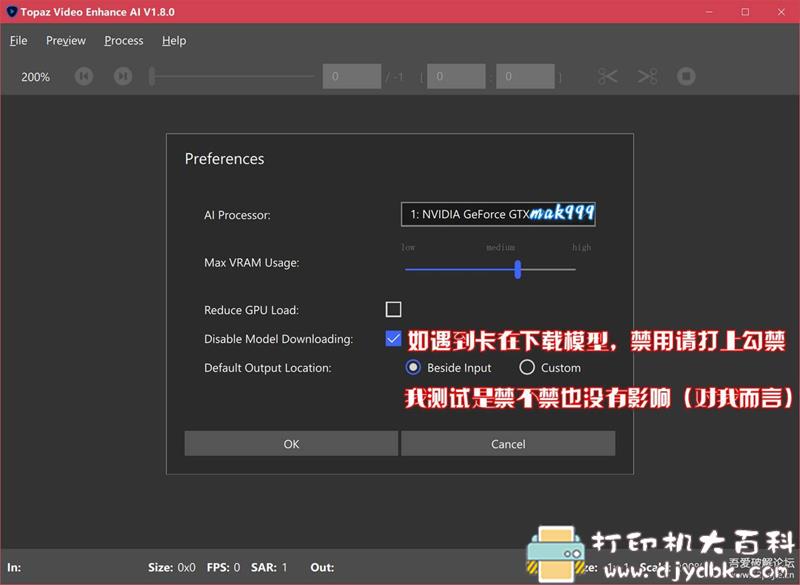This screenshot has height=585, width=800.
Task: Click the next frame playback icon
Action: (123, 77)
